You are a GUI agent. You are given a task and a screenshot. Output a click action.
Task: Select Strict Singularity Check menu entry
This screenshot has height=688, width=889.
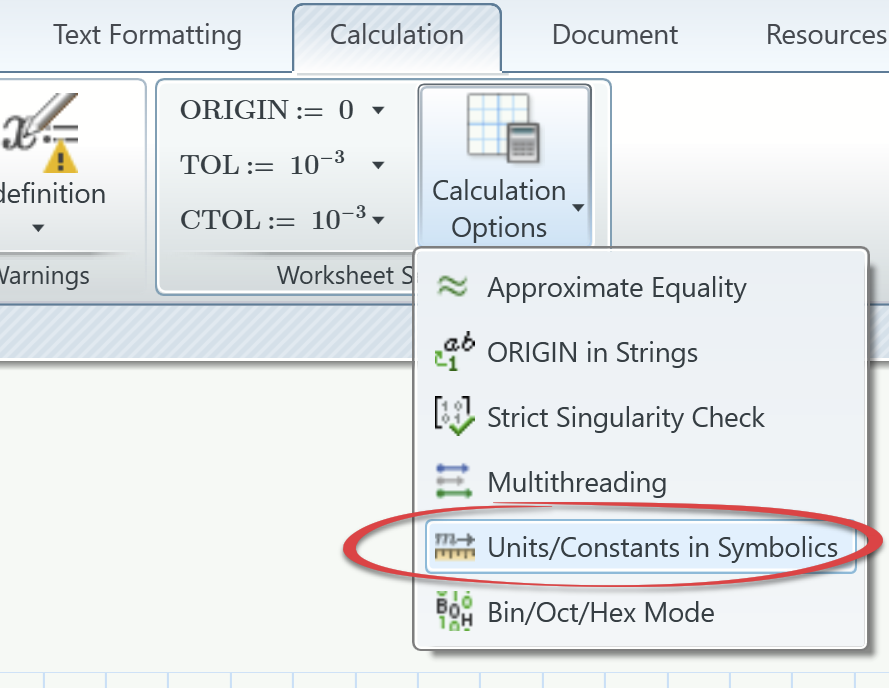(x=625, y=417)
